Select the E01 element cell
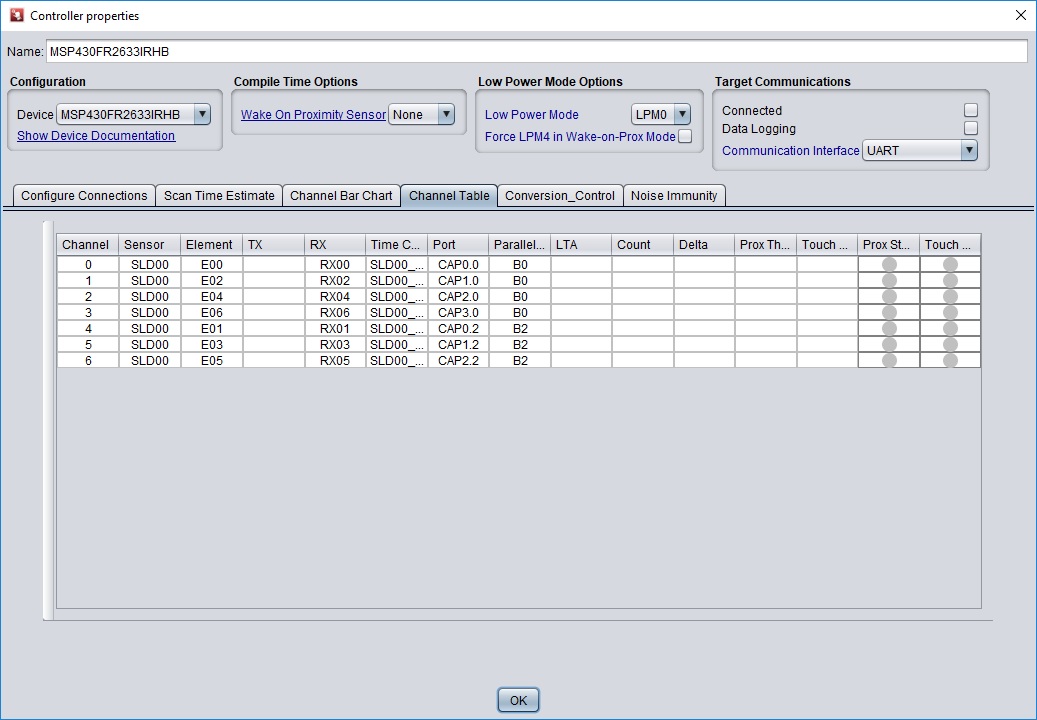Viewport: 1037px width, 720px height. (212, 329)
